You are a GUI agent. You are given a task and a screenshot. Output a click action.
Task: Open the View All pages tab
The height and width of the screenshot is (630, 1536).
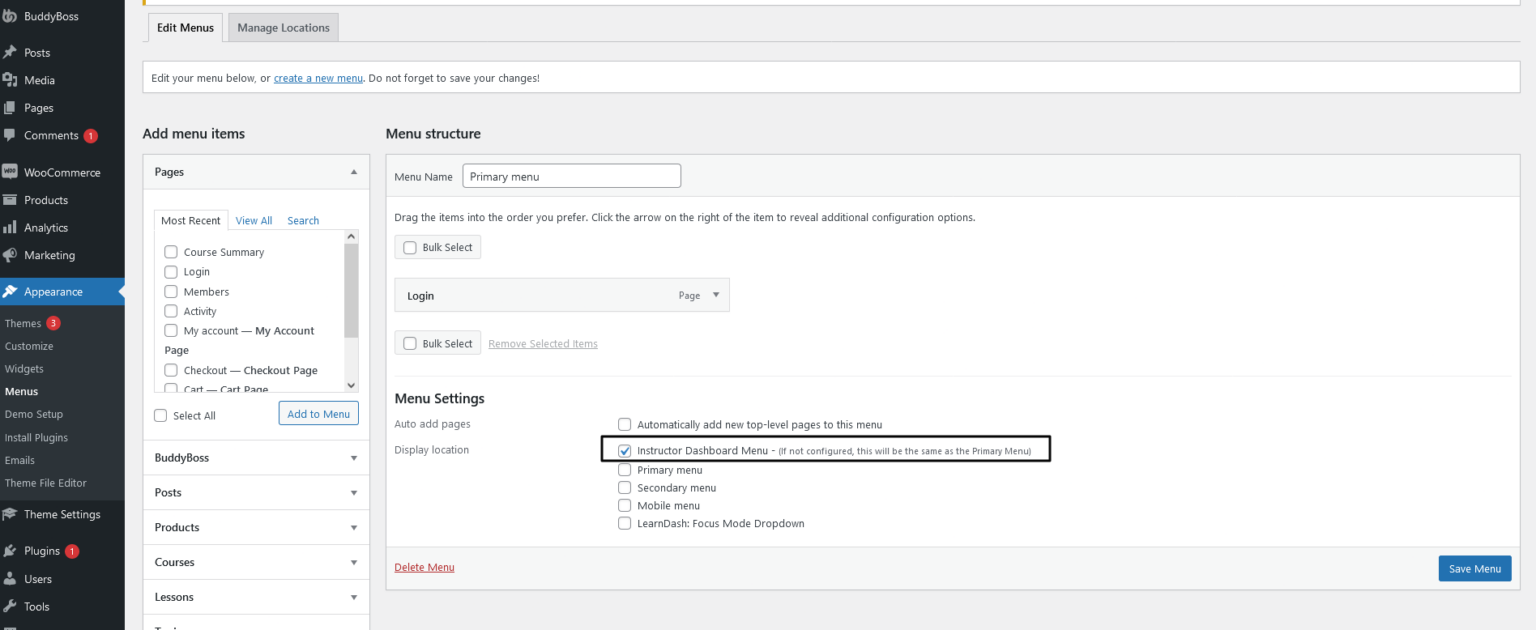pos(254,221)
